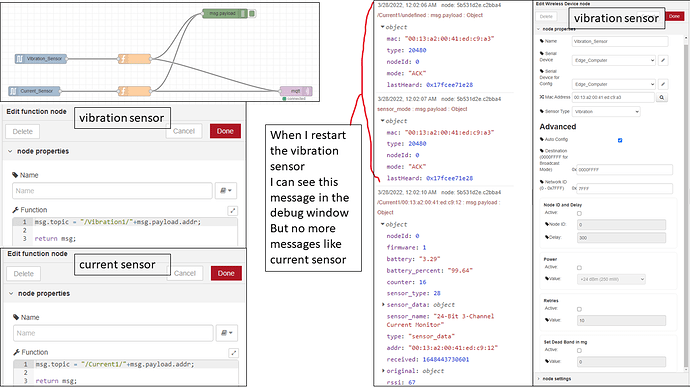Screen dimensions: 690x388
Task: Enable the Set Dead Band Active checkbox
Action: coord(579,351)
